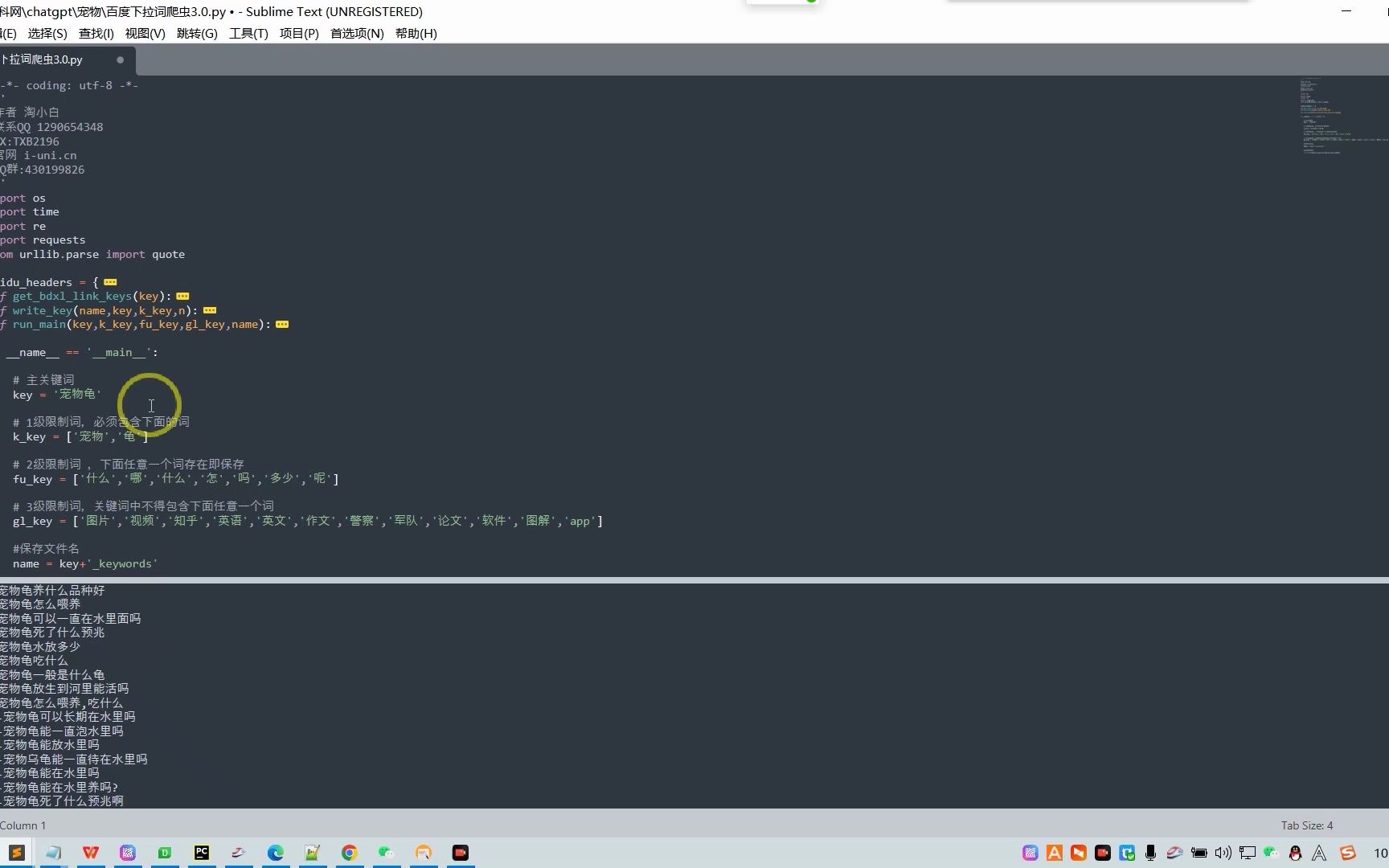
Task: Click Sogou input S tray icon
Action: (x=1348, y=853)
